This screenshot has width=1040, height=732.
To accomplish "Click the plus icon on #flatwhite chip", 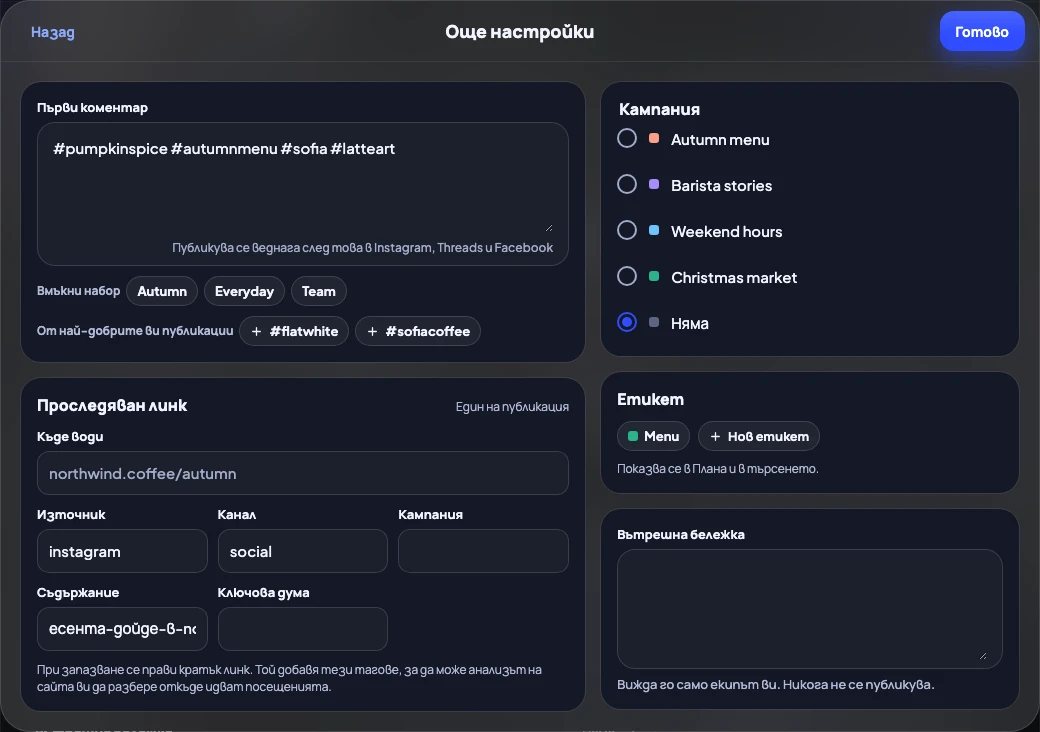I will (256, 332).
